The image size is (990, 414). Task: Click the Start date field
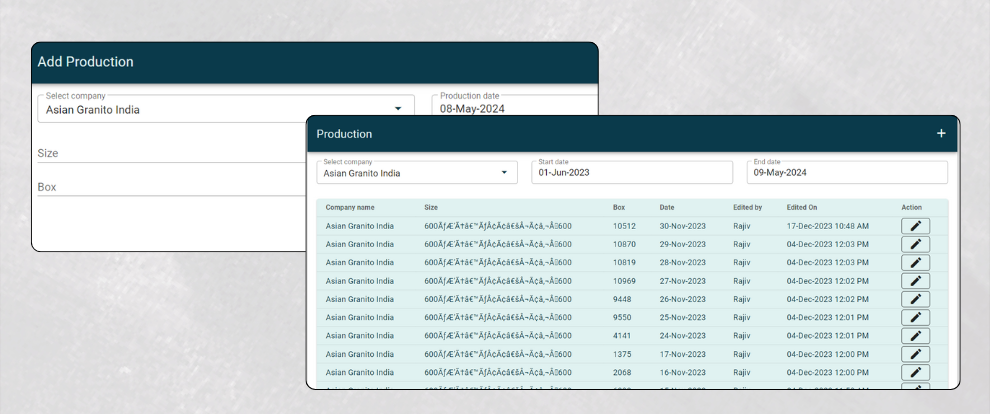tap(631, 172)
